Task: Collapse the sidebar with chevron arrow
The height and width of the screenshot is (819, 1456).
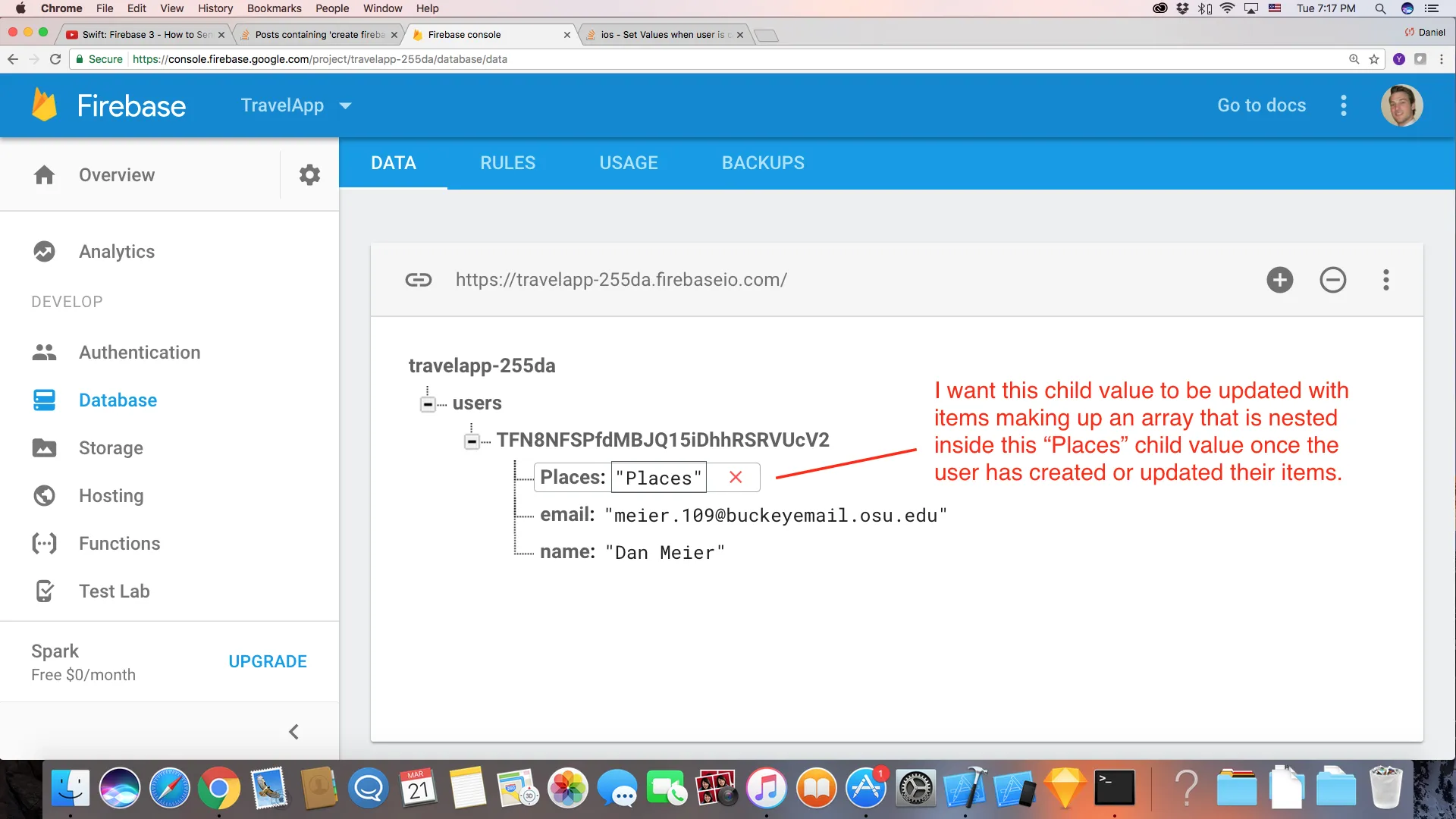Action: (x=293, y=732)
